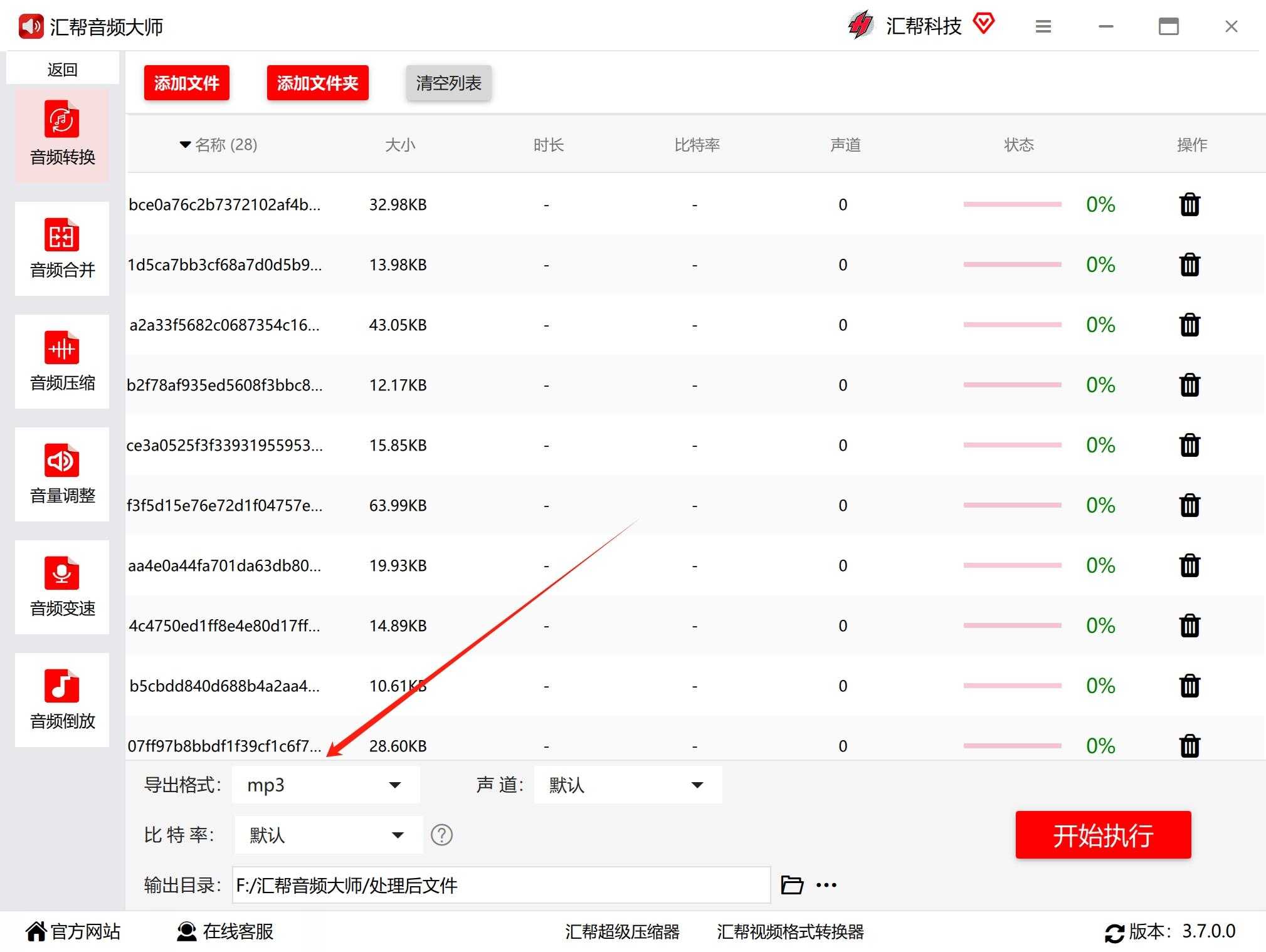
Task: Open the 音频倒放 reverse audio tool
Action: pos(61,700)
